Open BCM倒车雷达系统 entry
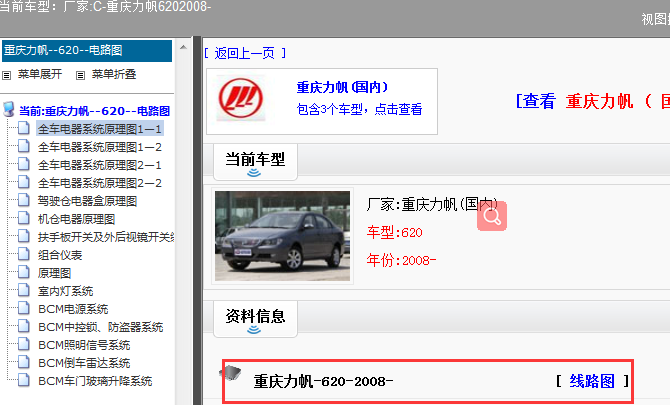Image resolution: width=670 pixels, height=405 pixels. (x=84, y=363)
